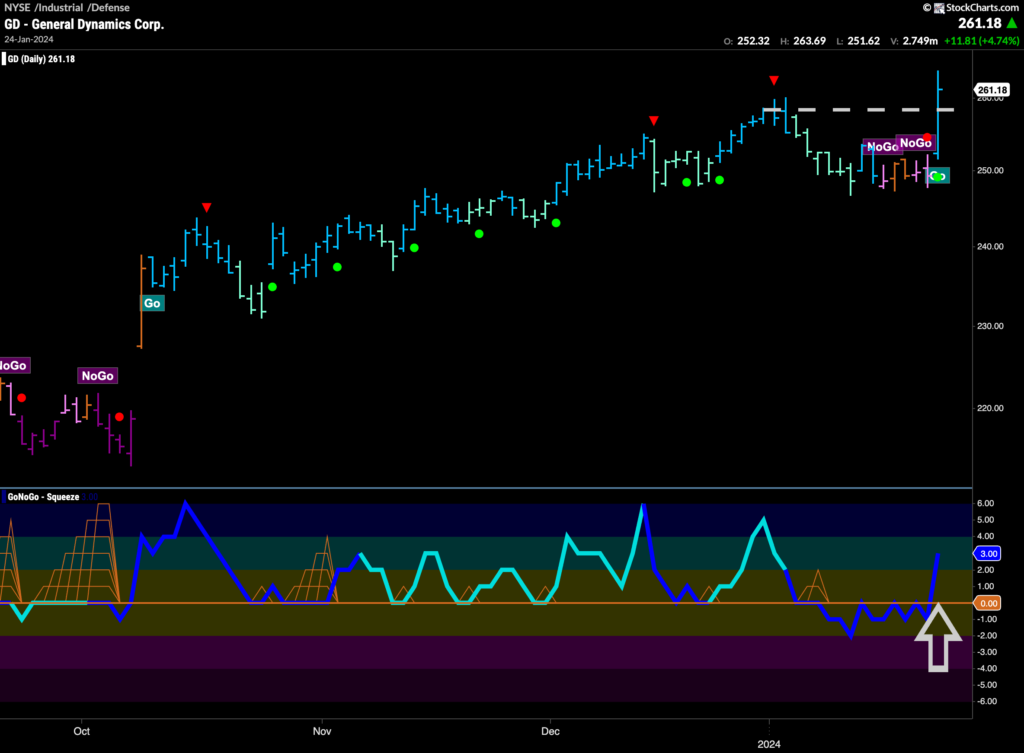Click the GD - General Dynamics Corp. title
Screen dimensions: 1024x753
[x=84, y=24]
